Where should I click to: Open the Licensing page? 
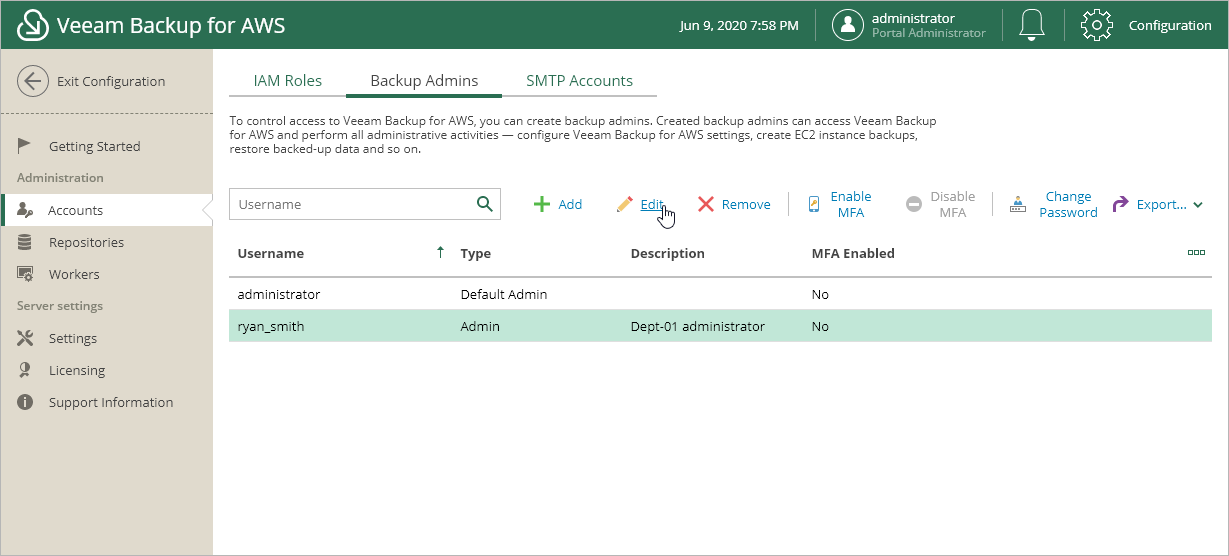click(77, 370)
